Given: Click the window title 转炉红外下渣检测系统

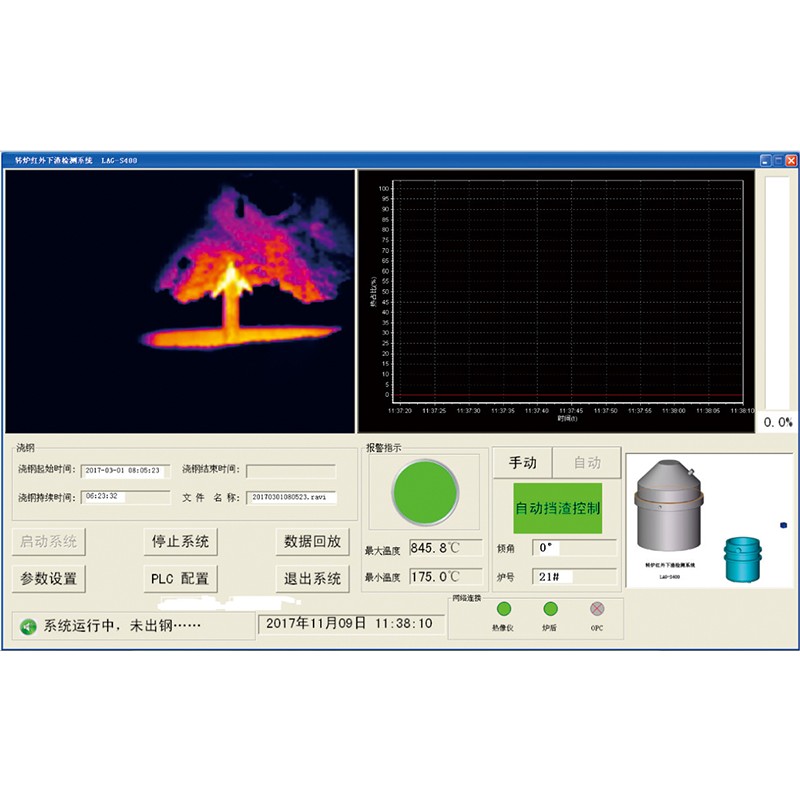Looking at the screenshot, I should tap(54, 160).
